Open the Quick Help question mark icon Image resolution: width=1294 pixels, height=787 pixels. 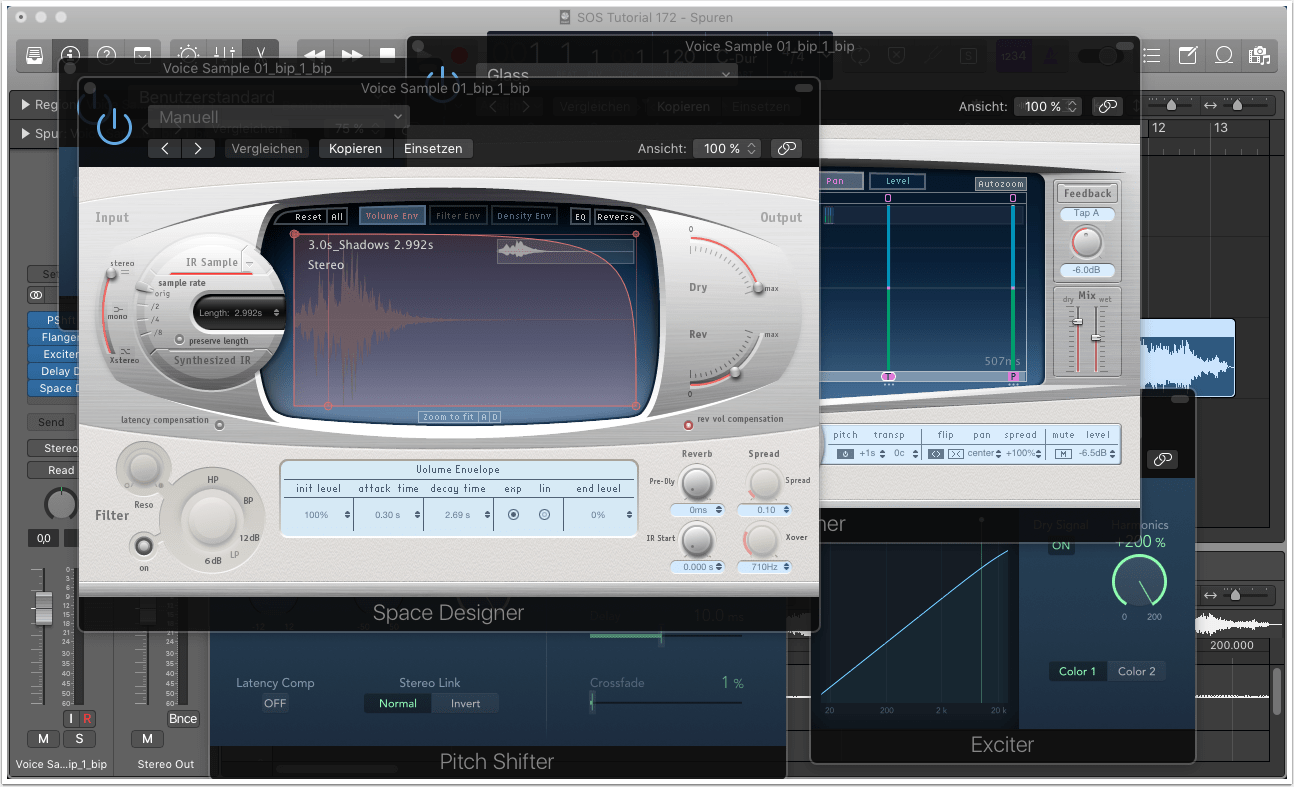[107, 54]
